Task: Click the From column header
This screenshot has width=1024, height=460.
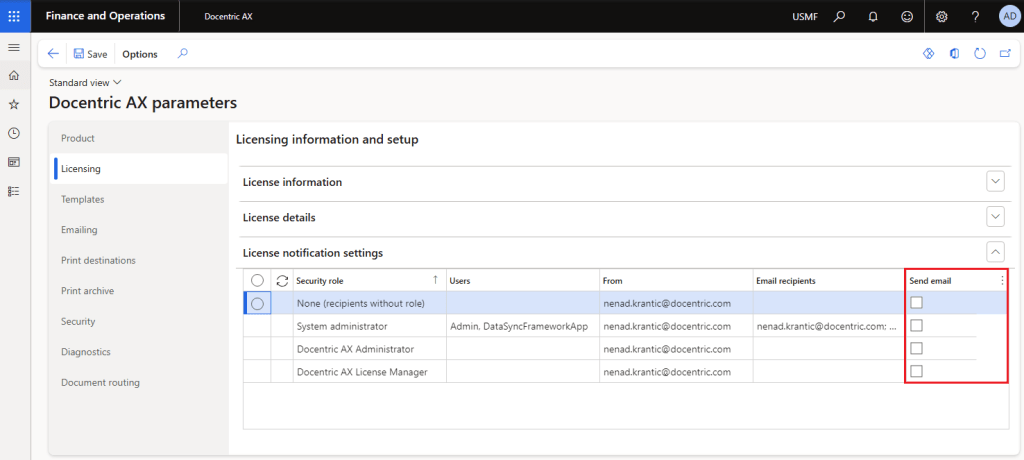Action: [x=676, y=280]
